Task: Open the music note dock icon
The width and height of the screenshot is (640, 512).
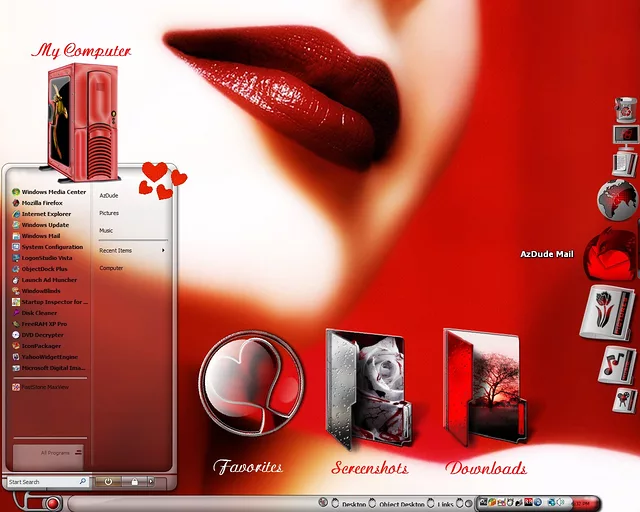Action: 616,364
